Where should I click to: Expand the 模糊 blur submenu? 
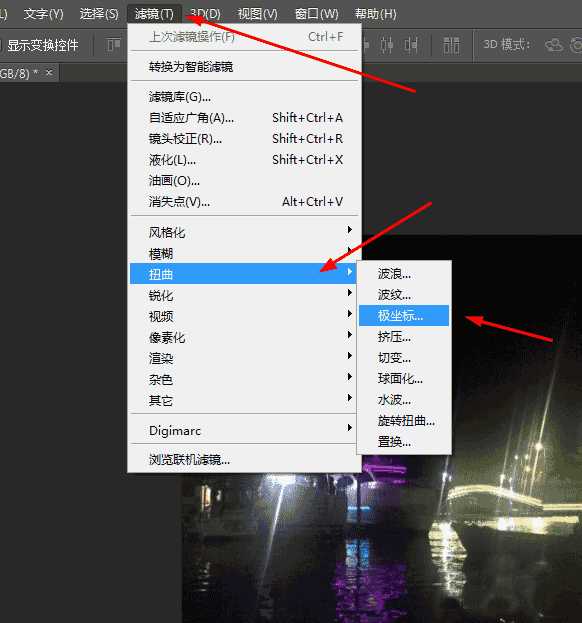(244, 253)
